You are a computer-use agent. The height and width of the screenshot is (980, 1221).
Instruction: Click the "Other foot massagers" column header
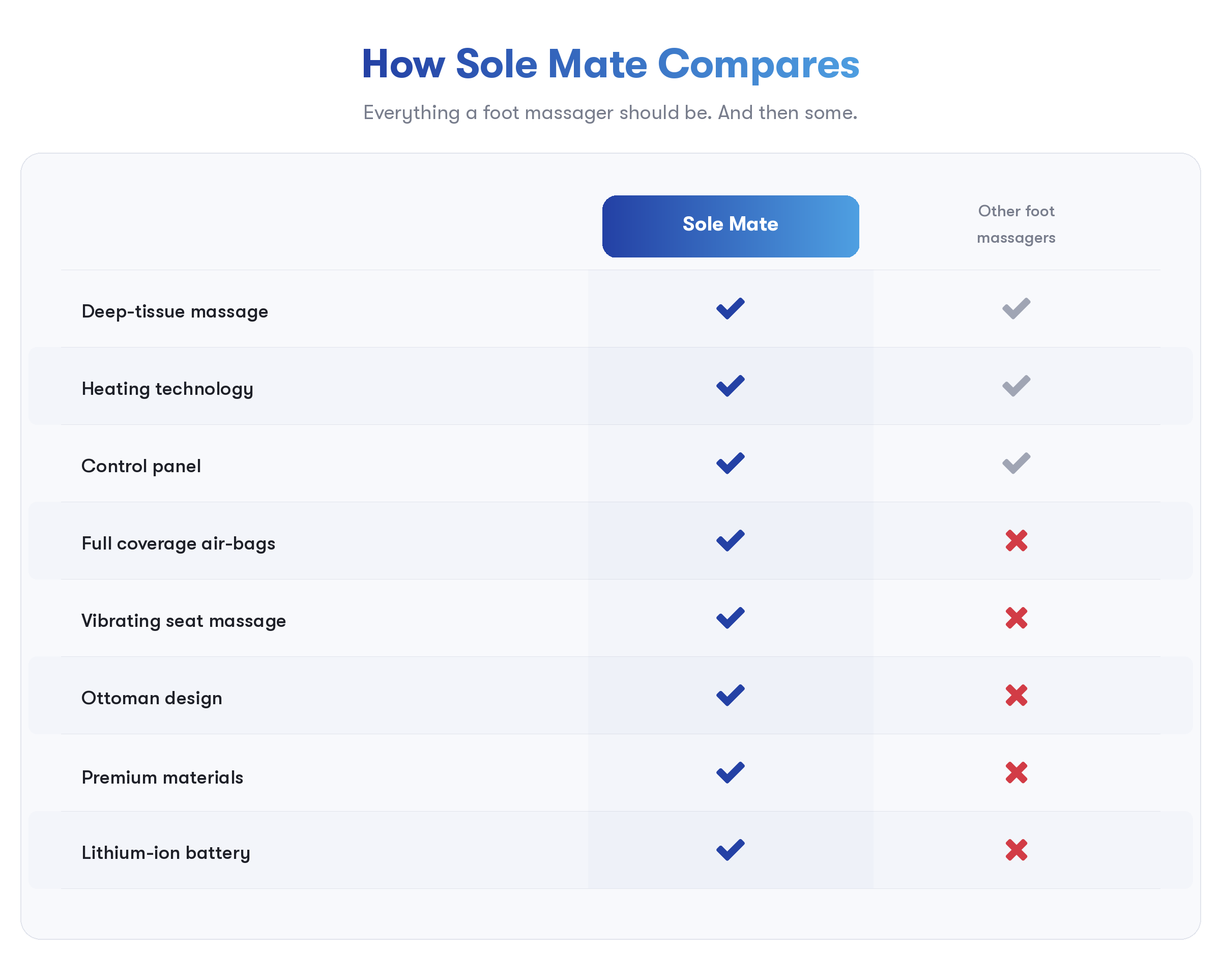pyautogui.click(x=1016, y=224)
